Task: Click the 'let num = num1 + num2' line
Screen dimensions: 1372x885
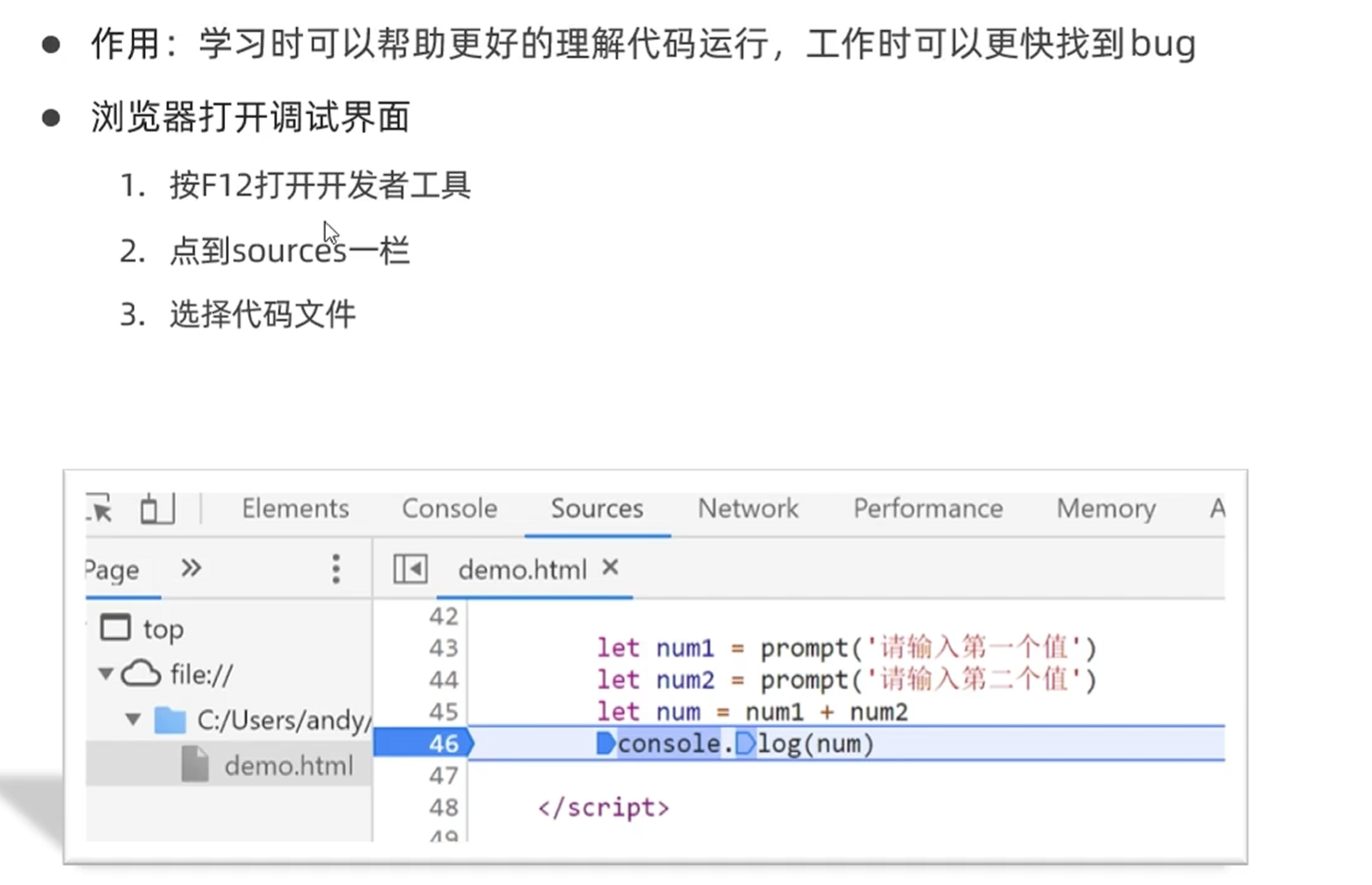Action: tap(753, 712)
